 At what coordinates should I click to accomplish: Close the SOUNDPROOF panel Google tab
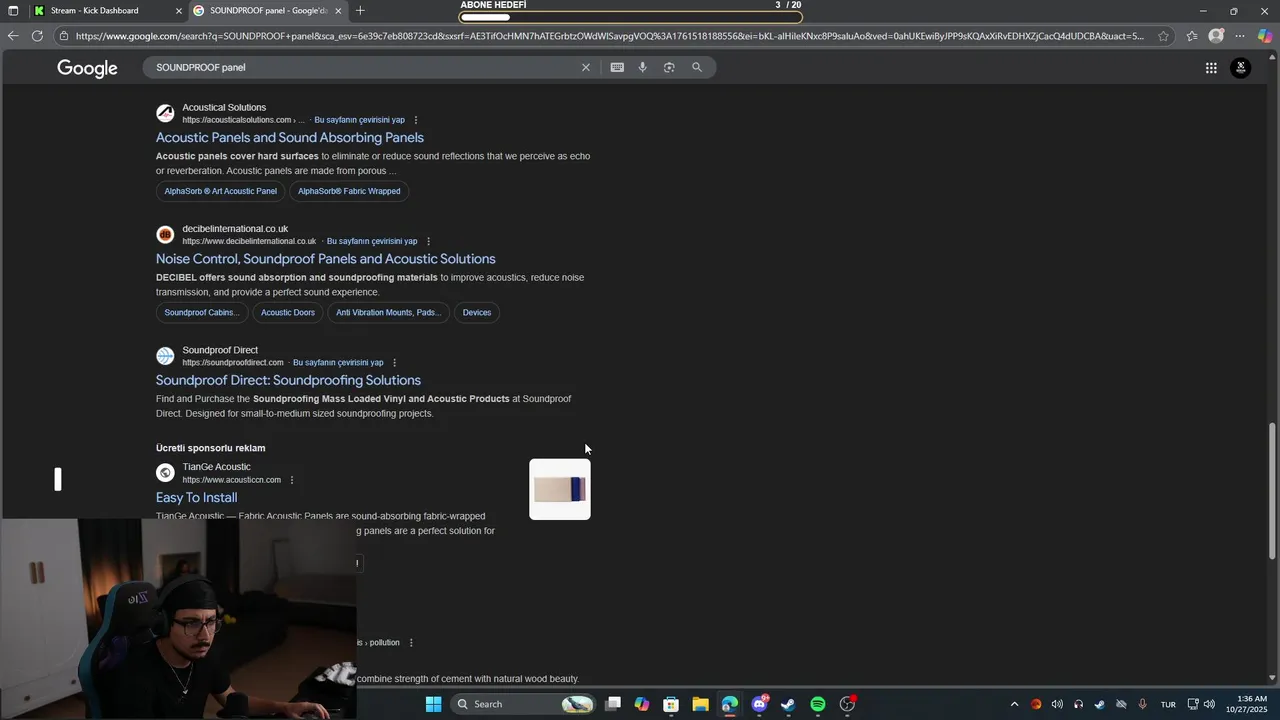[x=338, y=11]
